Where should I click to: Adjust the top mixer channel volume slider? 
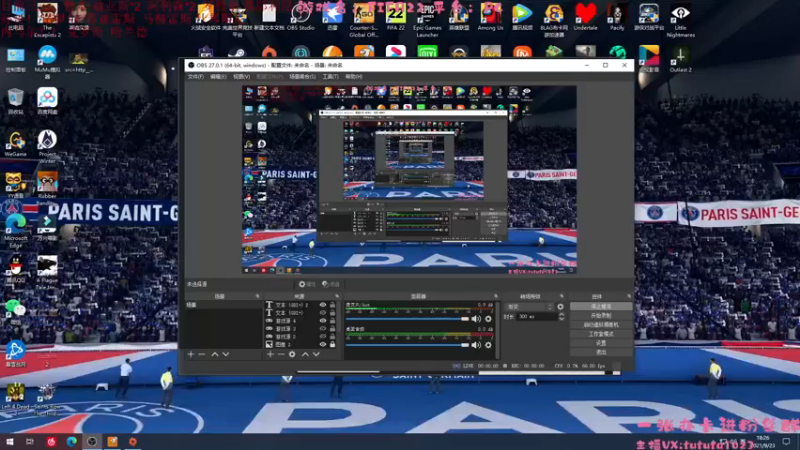(407, 319)
